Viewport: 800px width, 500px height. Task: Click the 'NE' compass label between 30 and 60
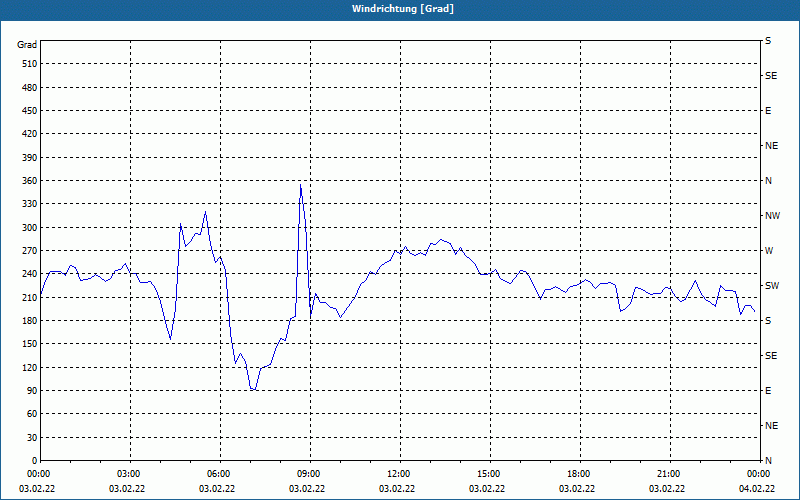click(771, 426)
